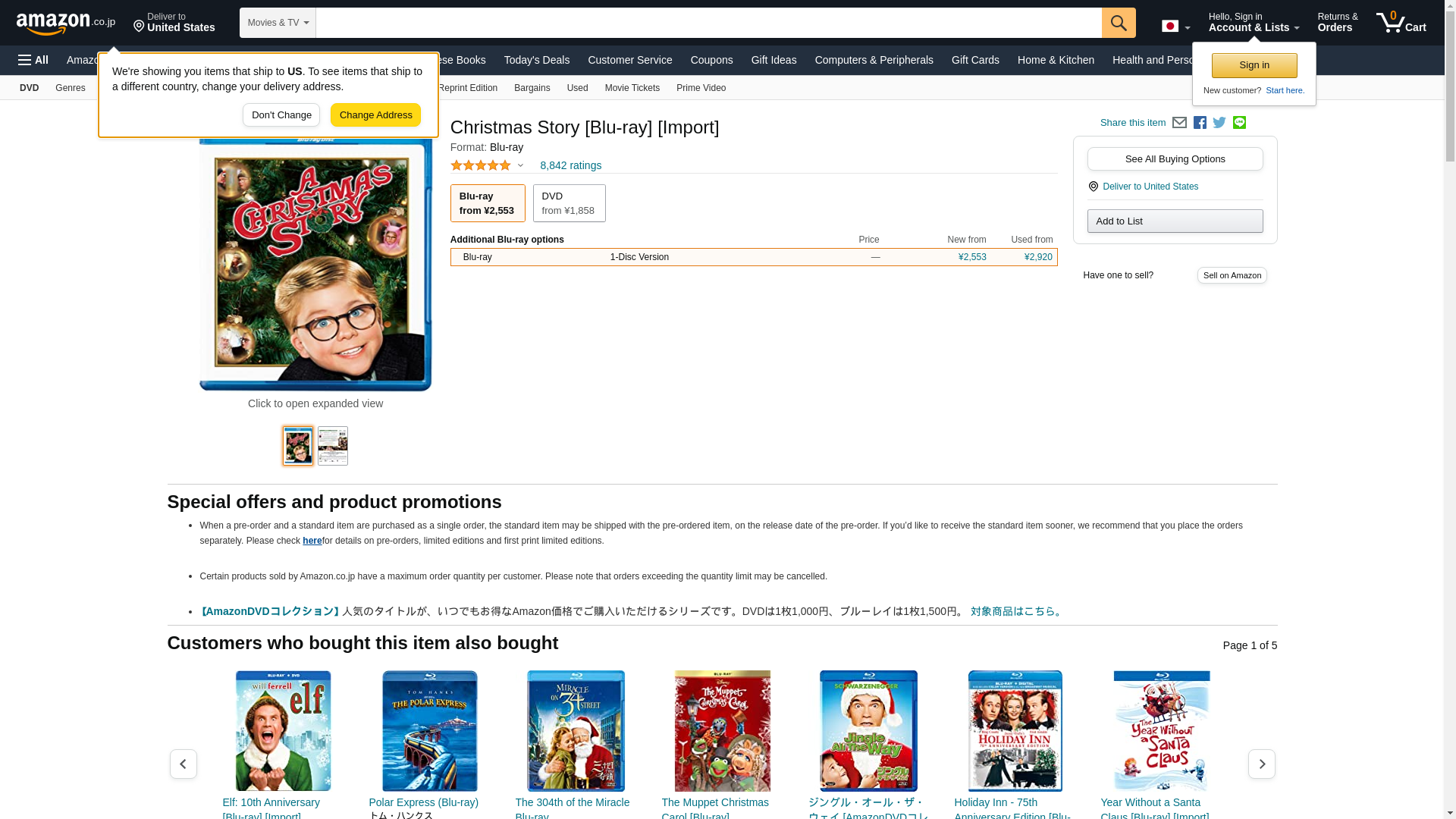Share this item on Facebook
Image resolution: width=1456 pixels, height=819 pixels.
click(1200, 123)
